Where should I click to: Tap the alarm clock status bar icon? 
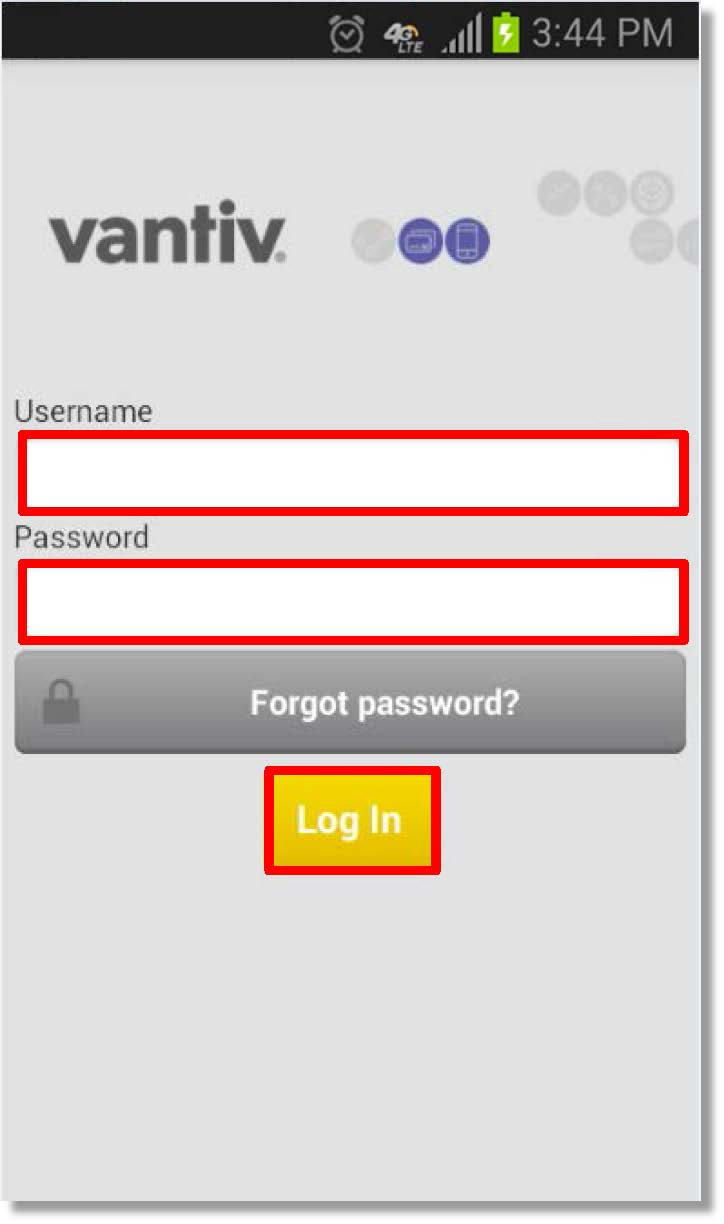[x=347, y=35]
